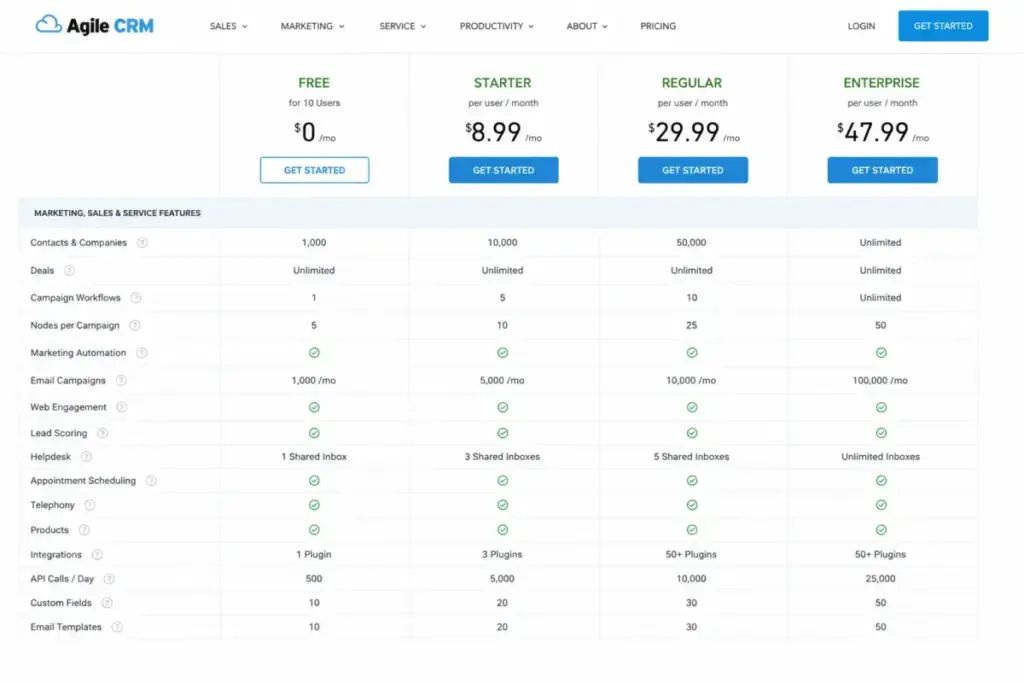Image resolution: width=1024 pixels, height=683 pixels.
Task: Click '3 Plugins' Integrations value
Action: pyautogui.click(x=502, y=554)
